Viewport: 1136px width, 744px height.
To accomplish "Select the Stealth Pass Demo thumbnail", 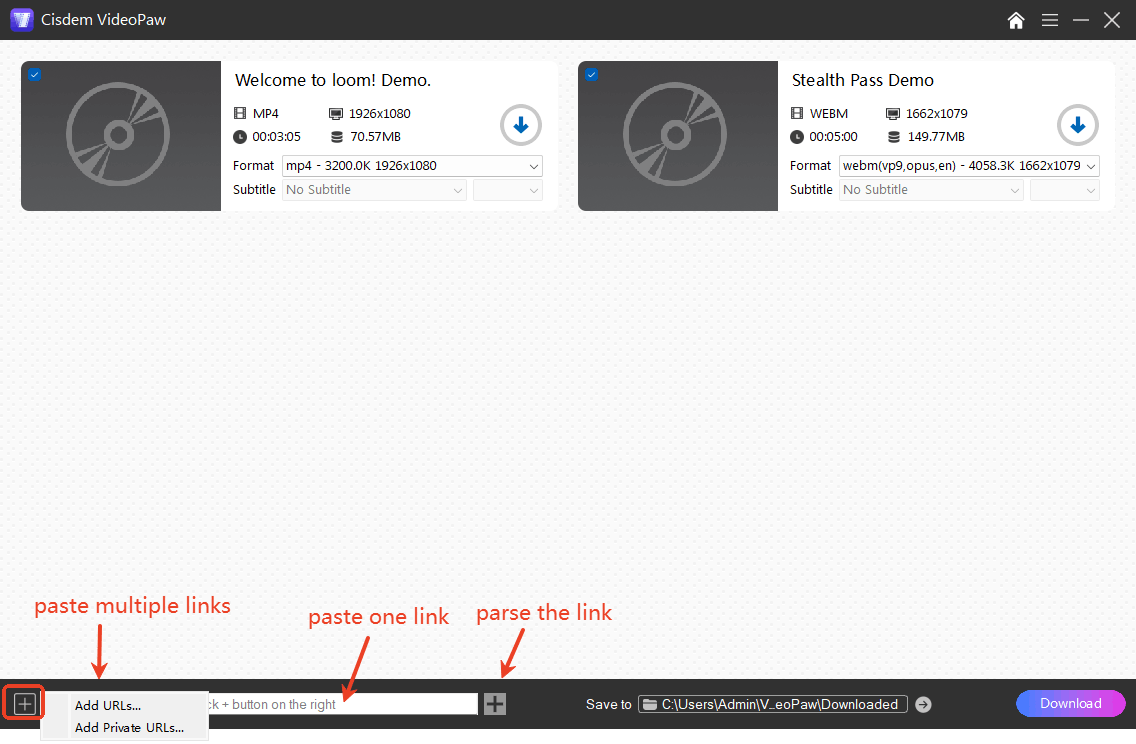I will pos(677,136).
